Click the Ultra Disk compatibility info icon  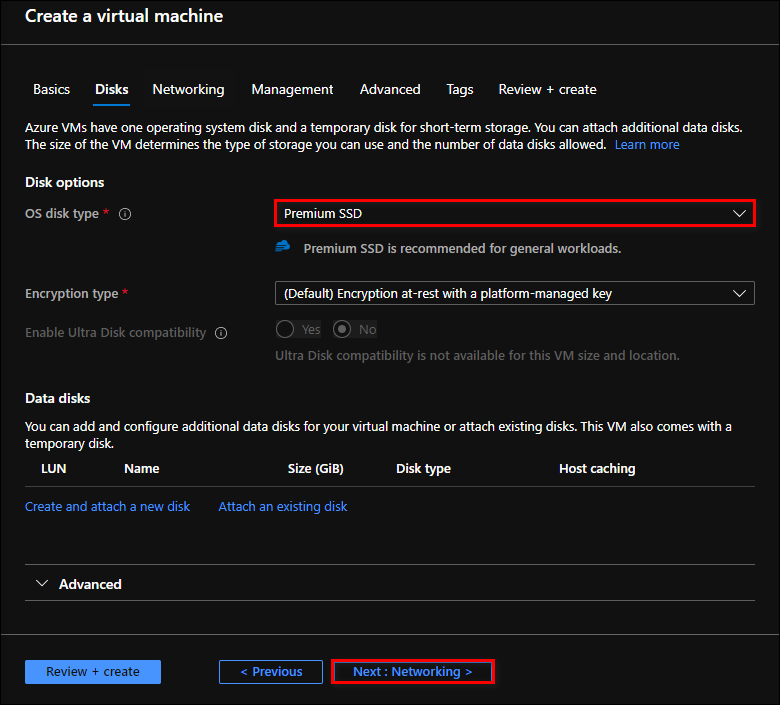tap(221, 333)
